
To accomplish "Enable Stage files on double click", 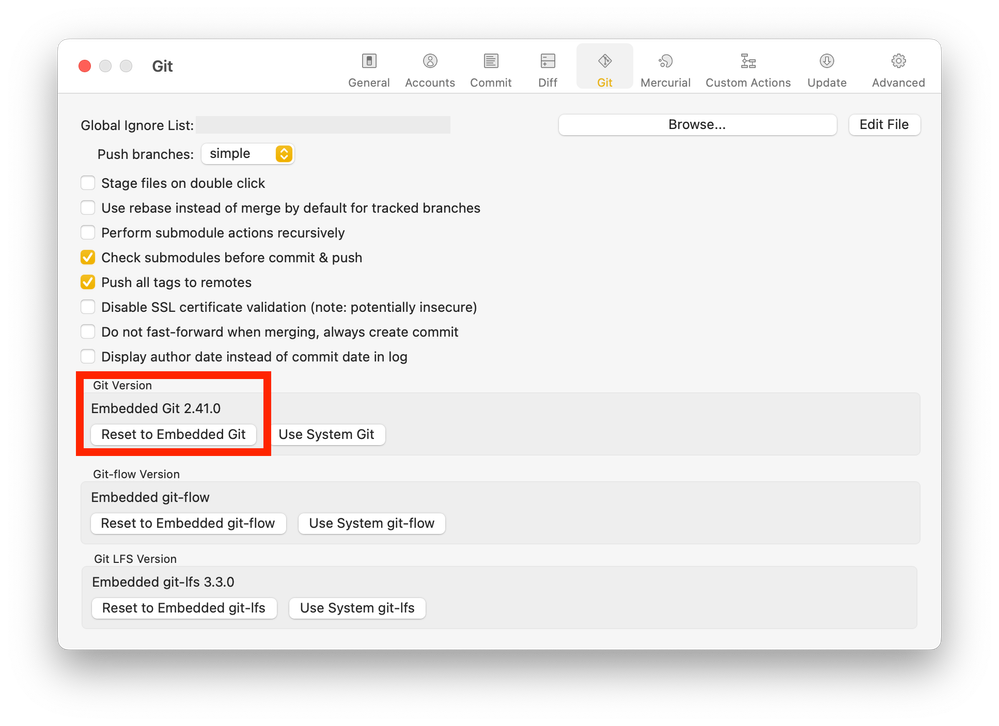I will 88,183.
